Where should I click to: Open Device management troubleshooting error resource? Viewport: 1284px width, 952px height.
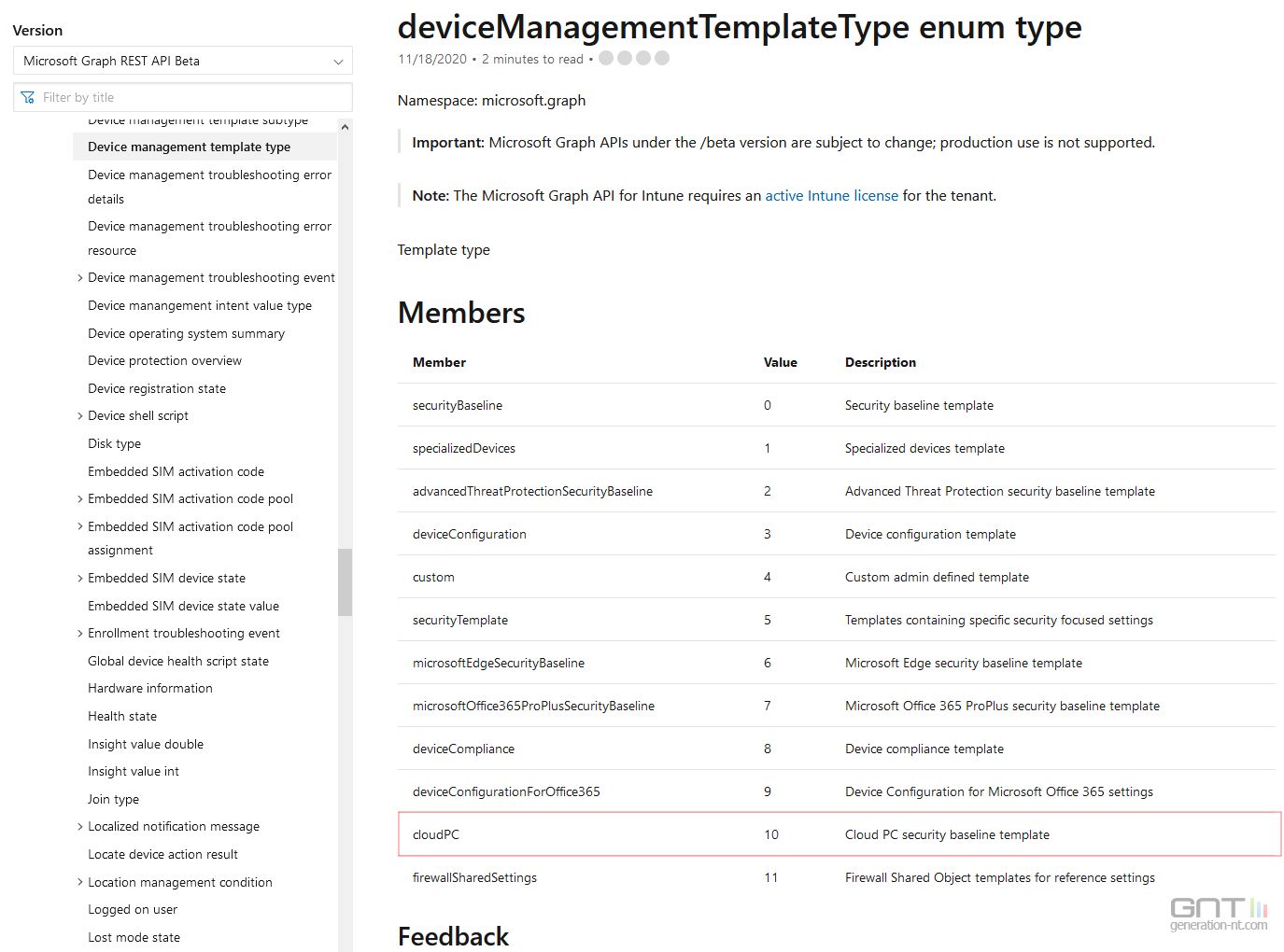point(209,238)
